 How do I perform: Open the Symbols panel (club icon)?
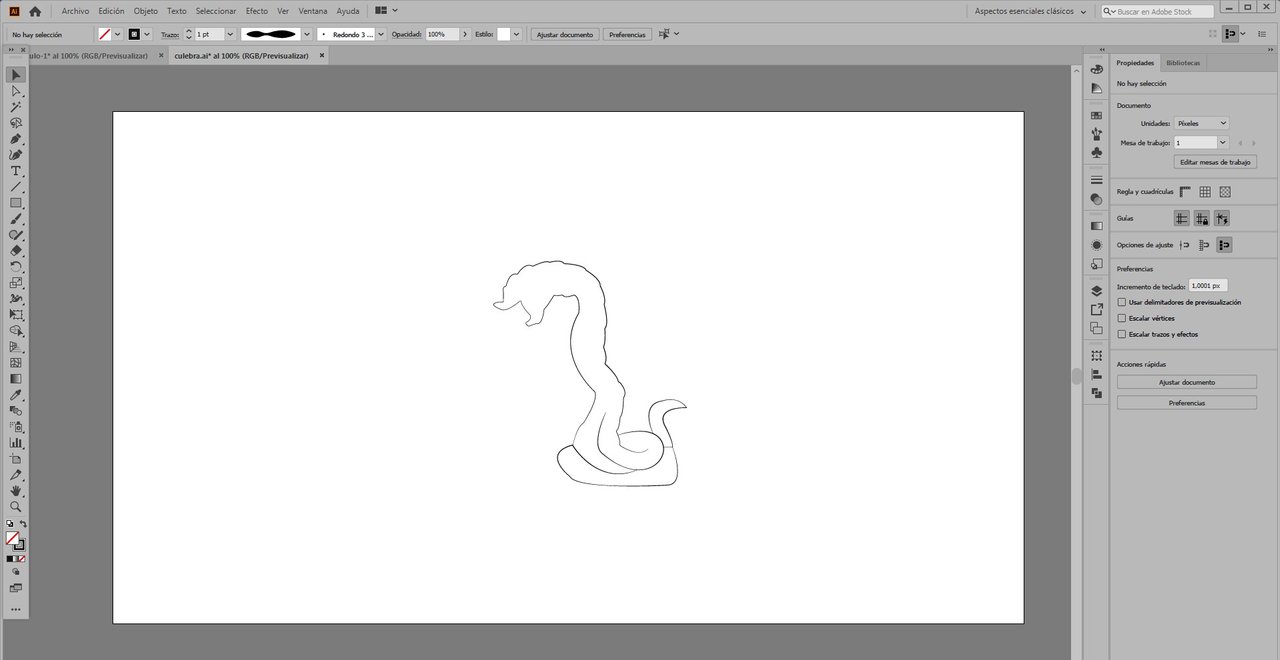point(1096,152)
